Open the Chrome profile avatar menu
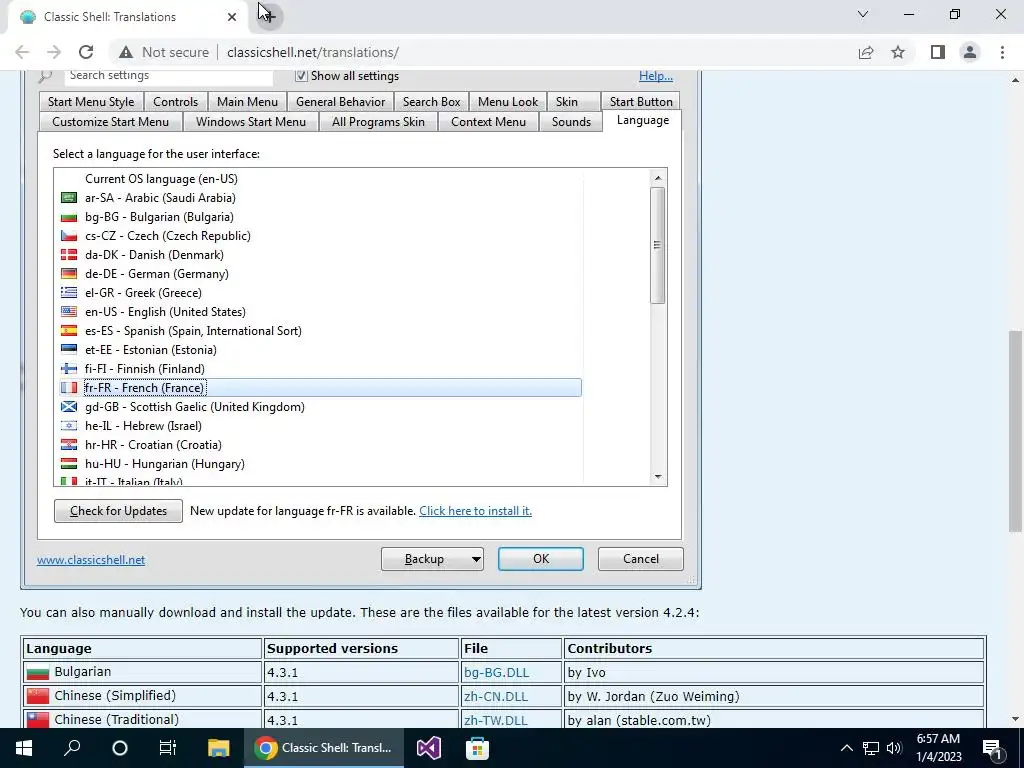1024x768 pixels. (970, 52)
